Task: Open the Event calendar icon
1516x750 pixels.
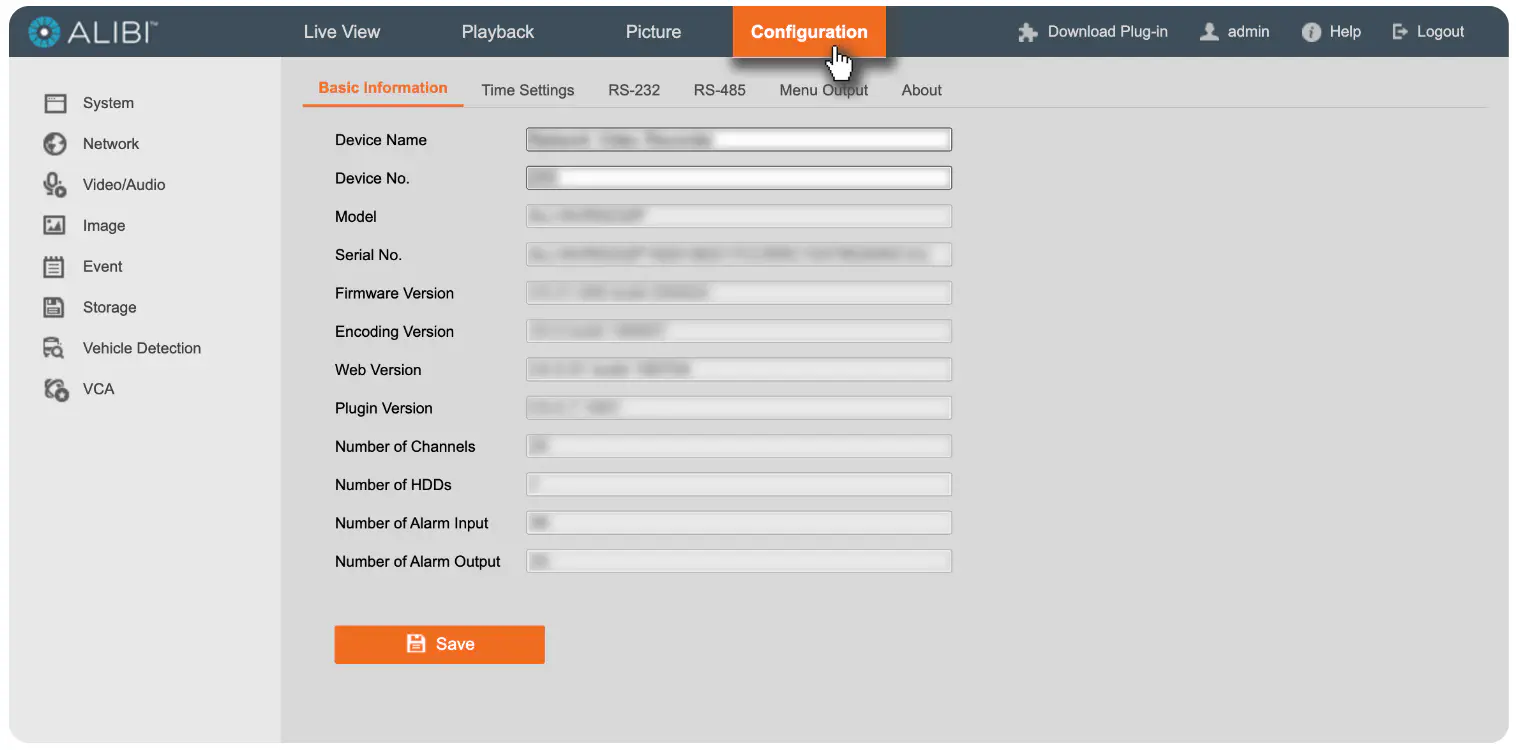Action: 55,267
